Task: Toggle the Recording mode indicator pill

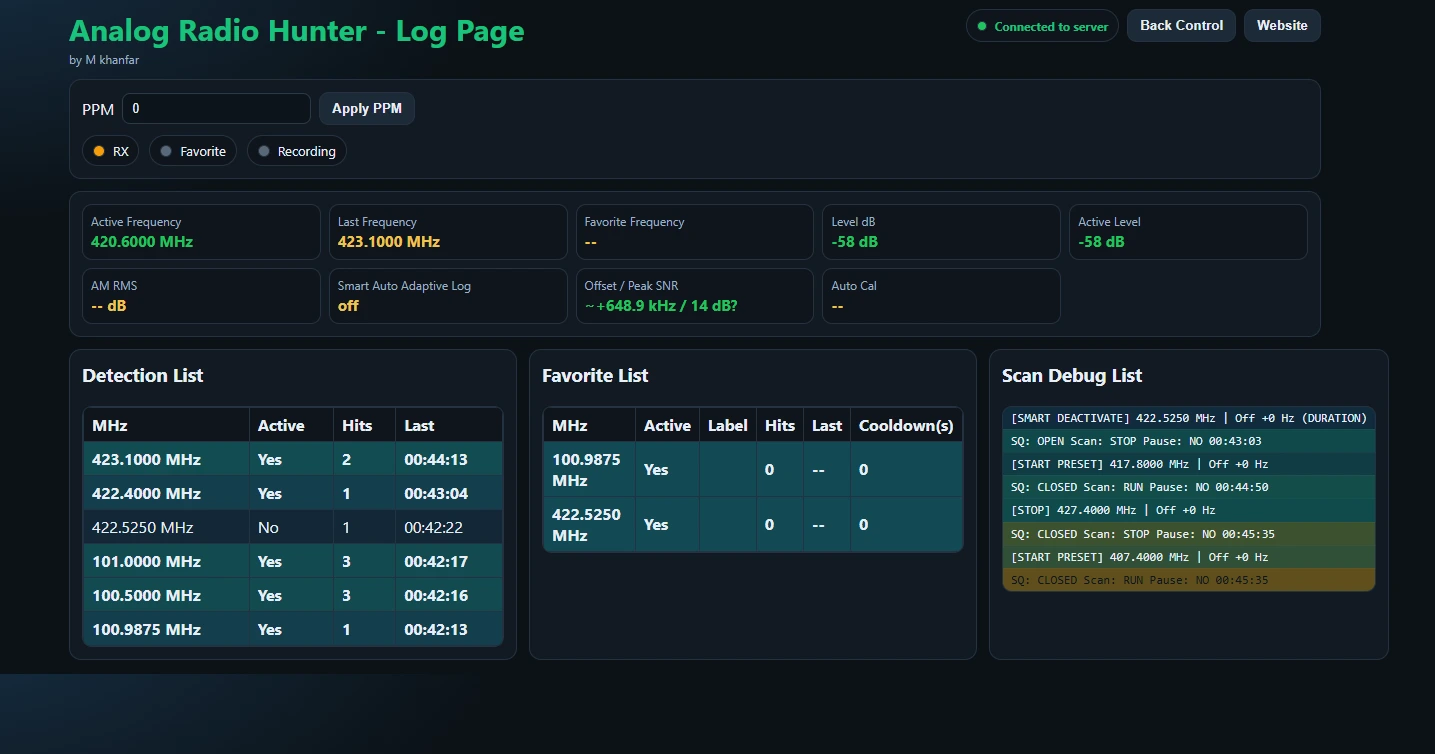Action: pyautogui.click(x=296, y=151)
